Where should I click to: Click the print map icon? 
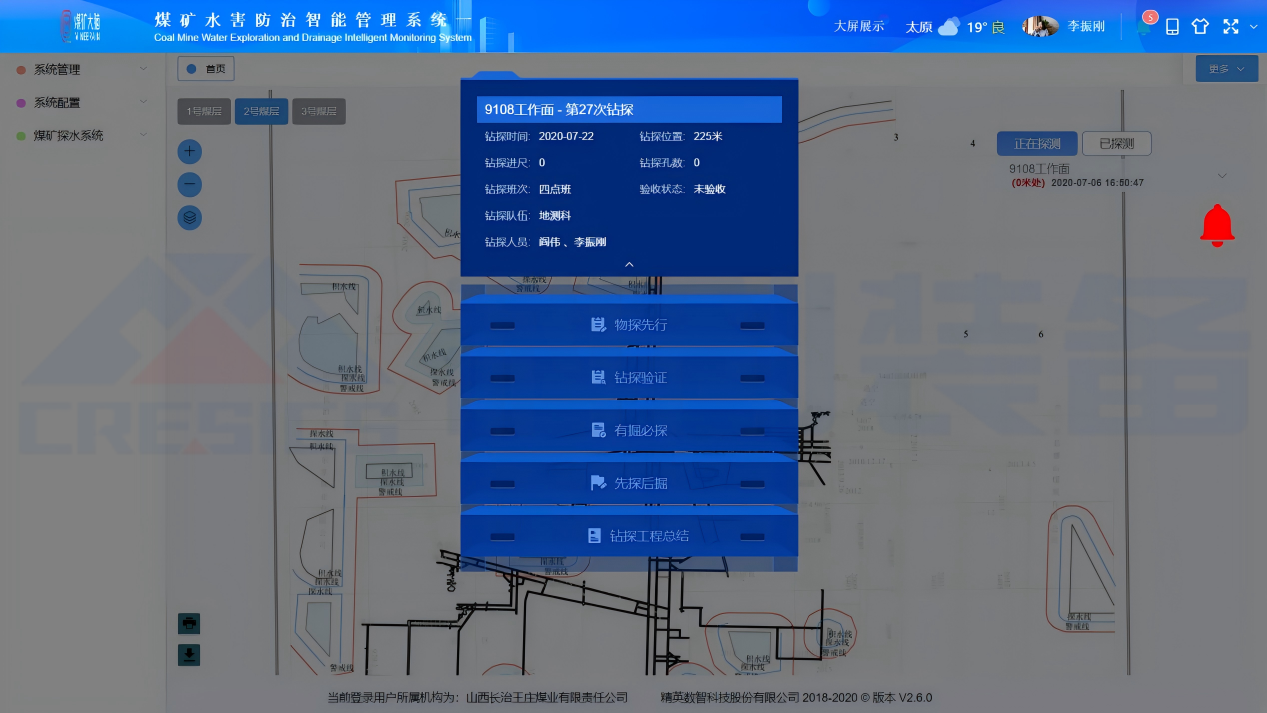click(189, 624)
